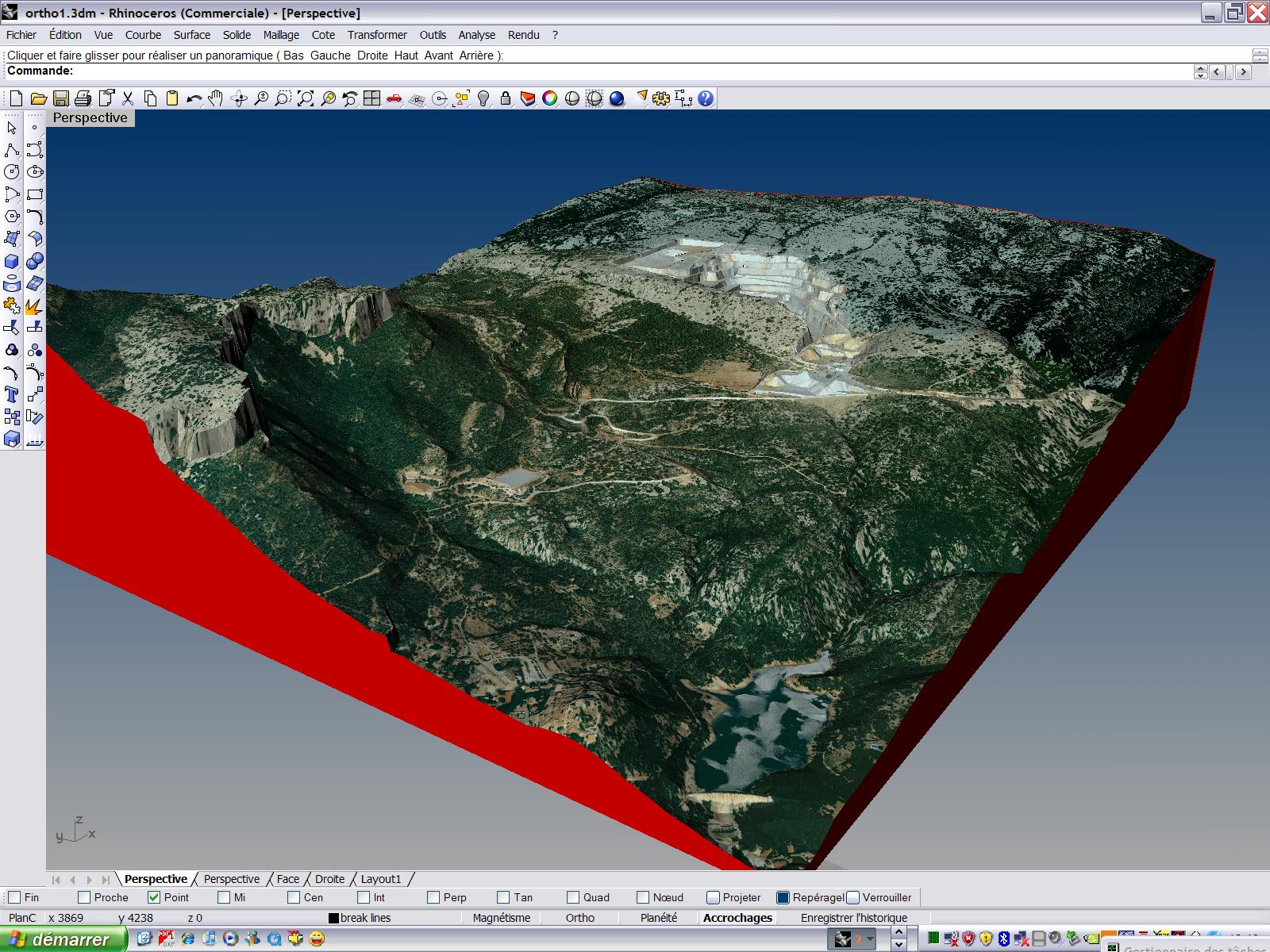Open the Perspective viewport title menu

(x=90, y=117)
